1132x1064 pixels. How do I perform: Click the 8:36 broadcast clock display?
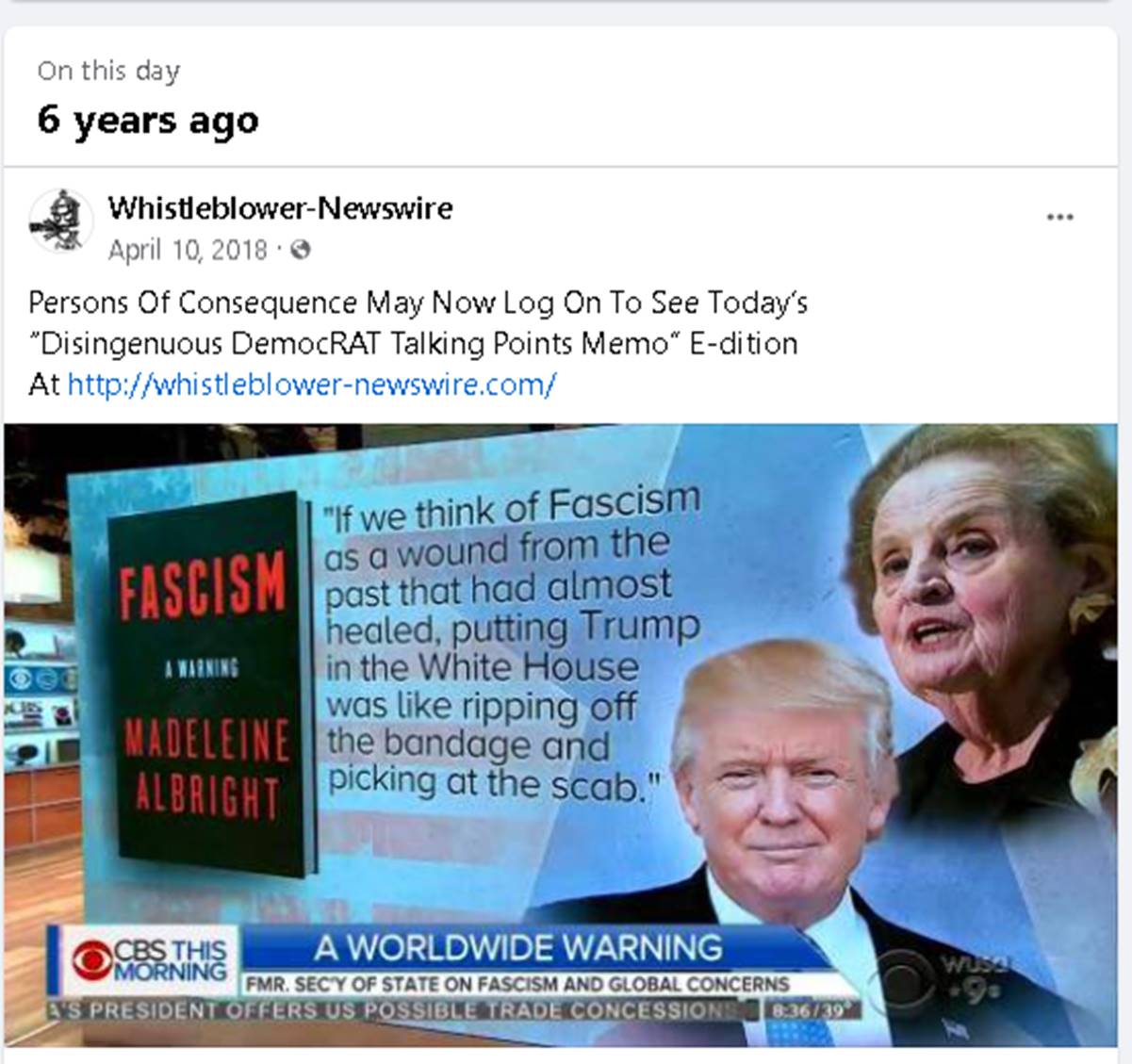point(808,1010)
